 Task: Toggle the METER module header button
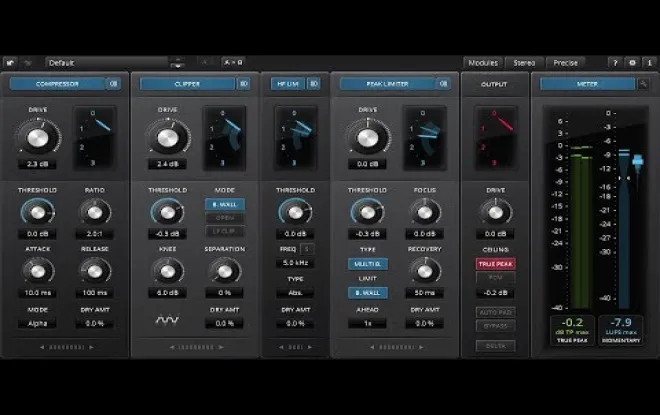tap(587, 84)
